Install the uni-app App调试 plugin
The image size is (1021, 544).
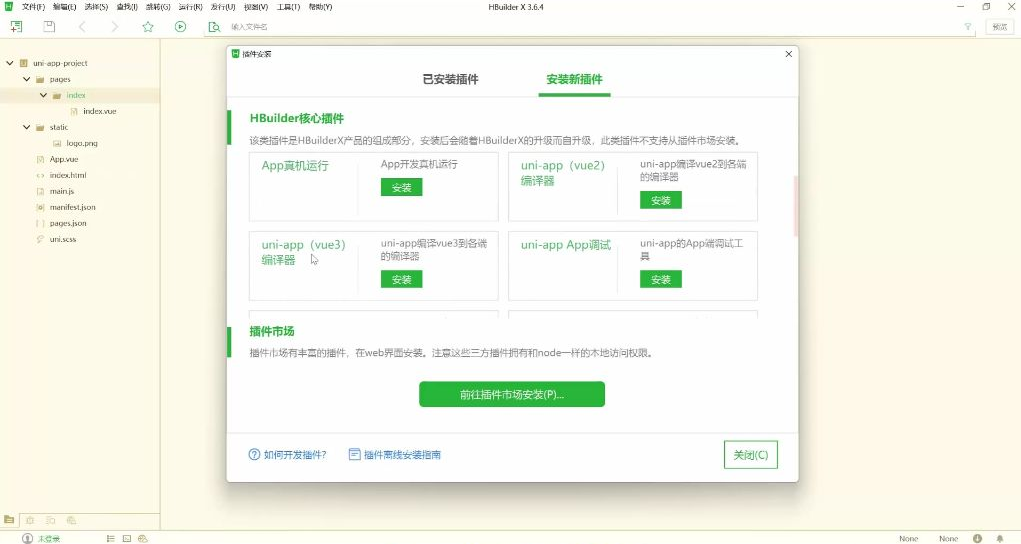click(661, 279)
